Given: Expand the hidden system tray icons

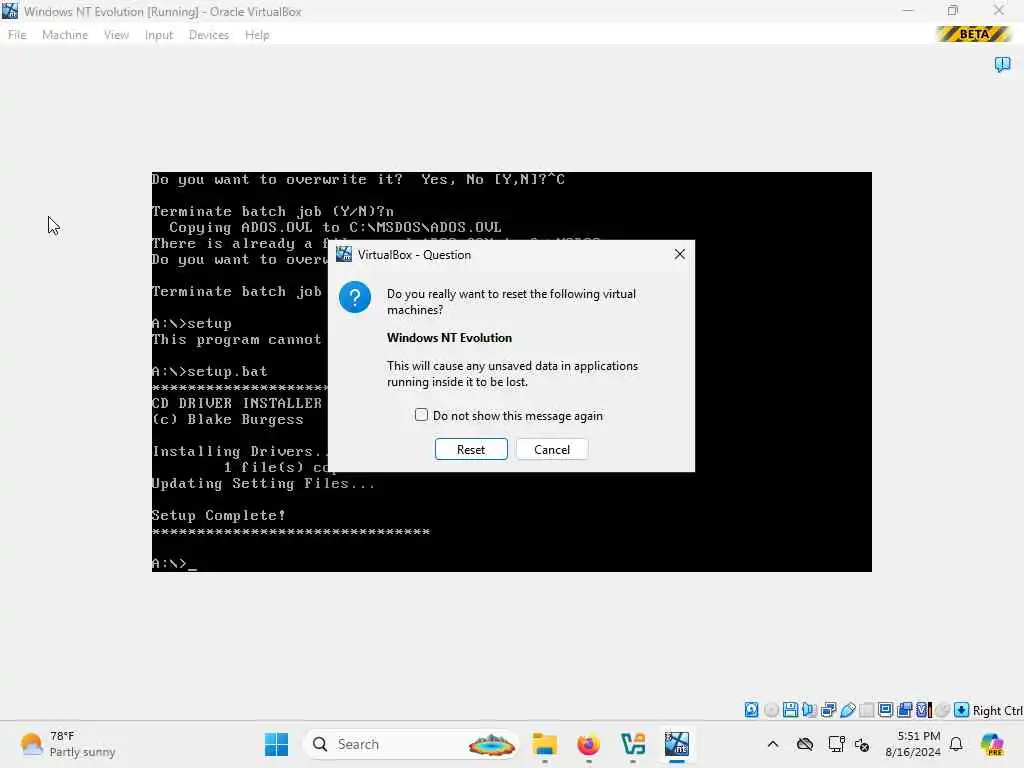Looking at the screenshot, I should pyautogui.click(x=773, y=744).
